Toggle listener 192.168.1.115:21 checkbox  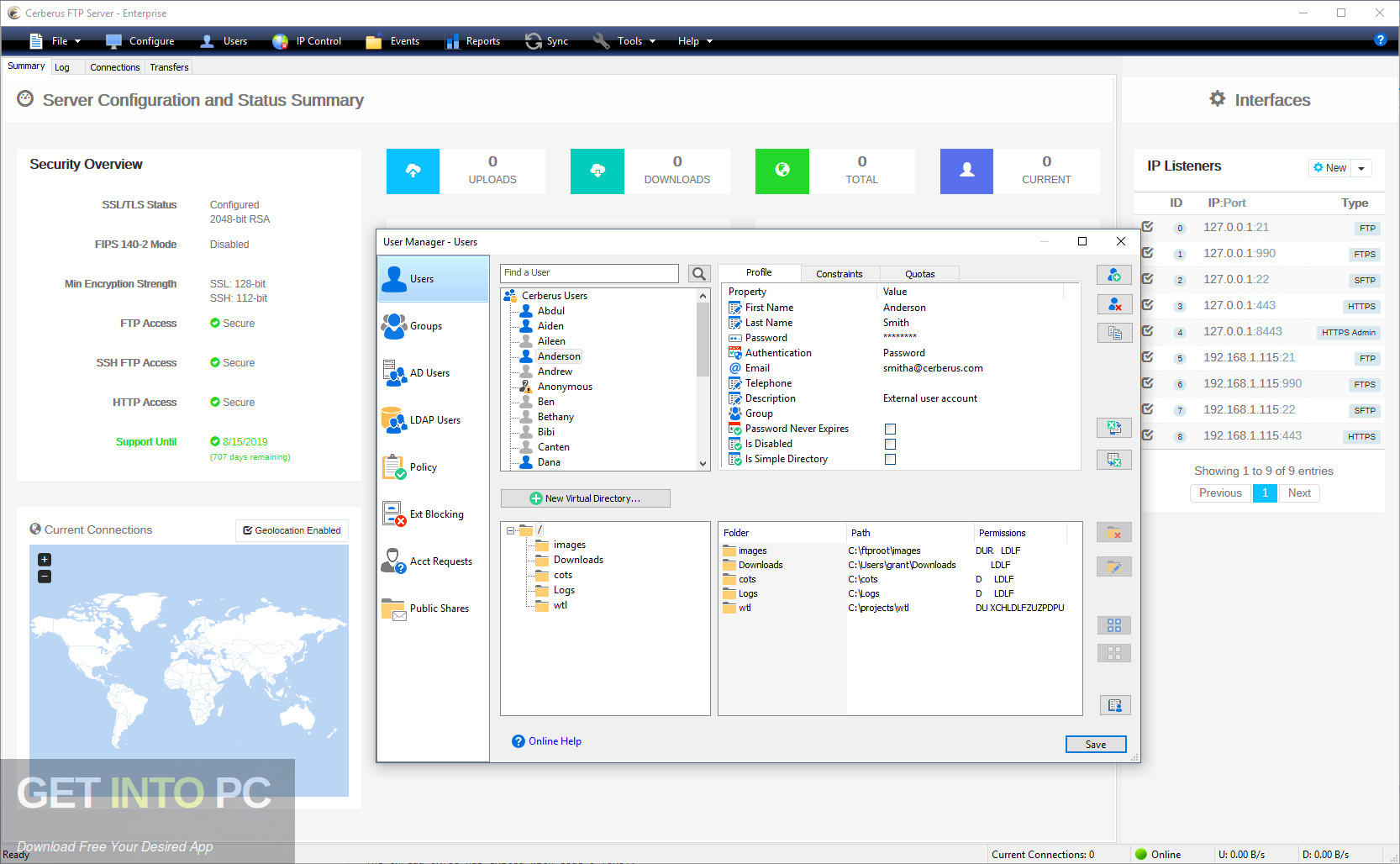point(1147,357)
